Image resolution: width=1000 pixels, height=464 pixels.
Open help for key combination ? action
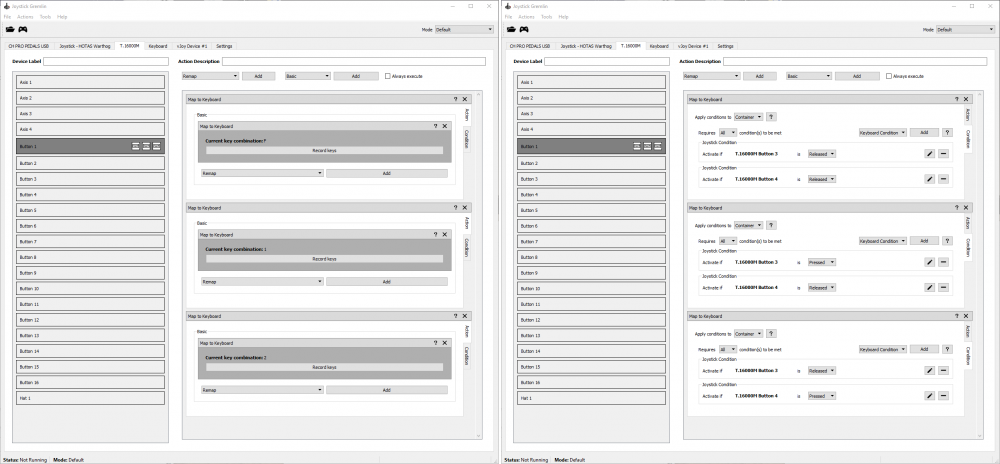tap(435, 126)
